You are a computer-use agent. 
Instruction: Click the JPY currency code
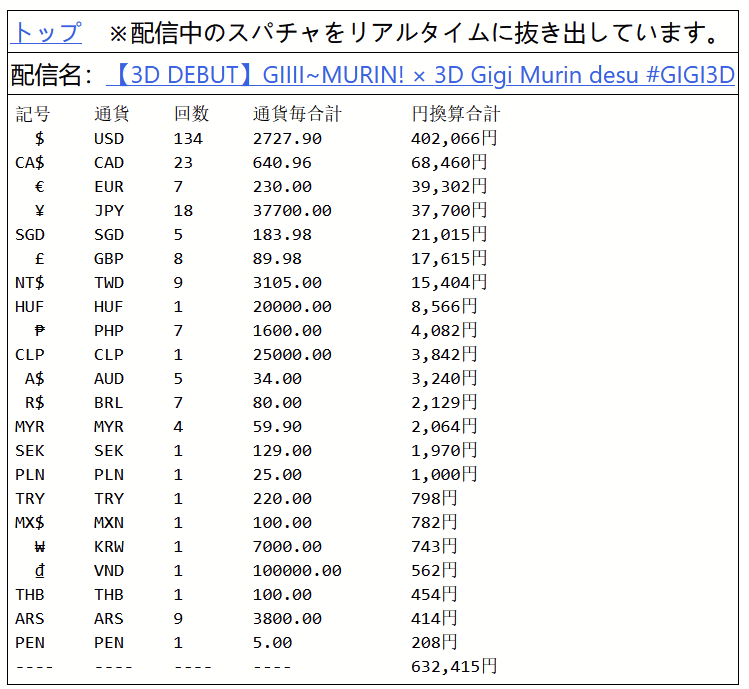(109, 211)
